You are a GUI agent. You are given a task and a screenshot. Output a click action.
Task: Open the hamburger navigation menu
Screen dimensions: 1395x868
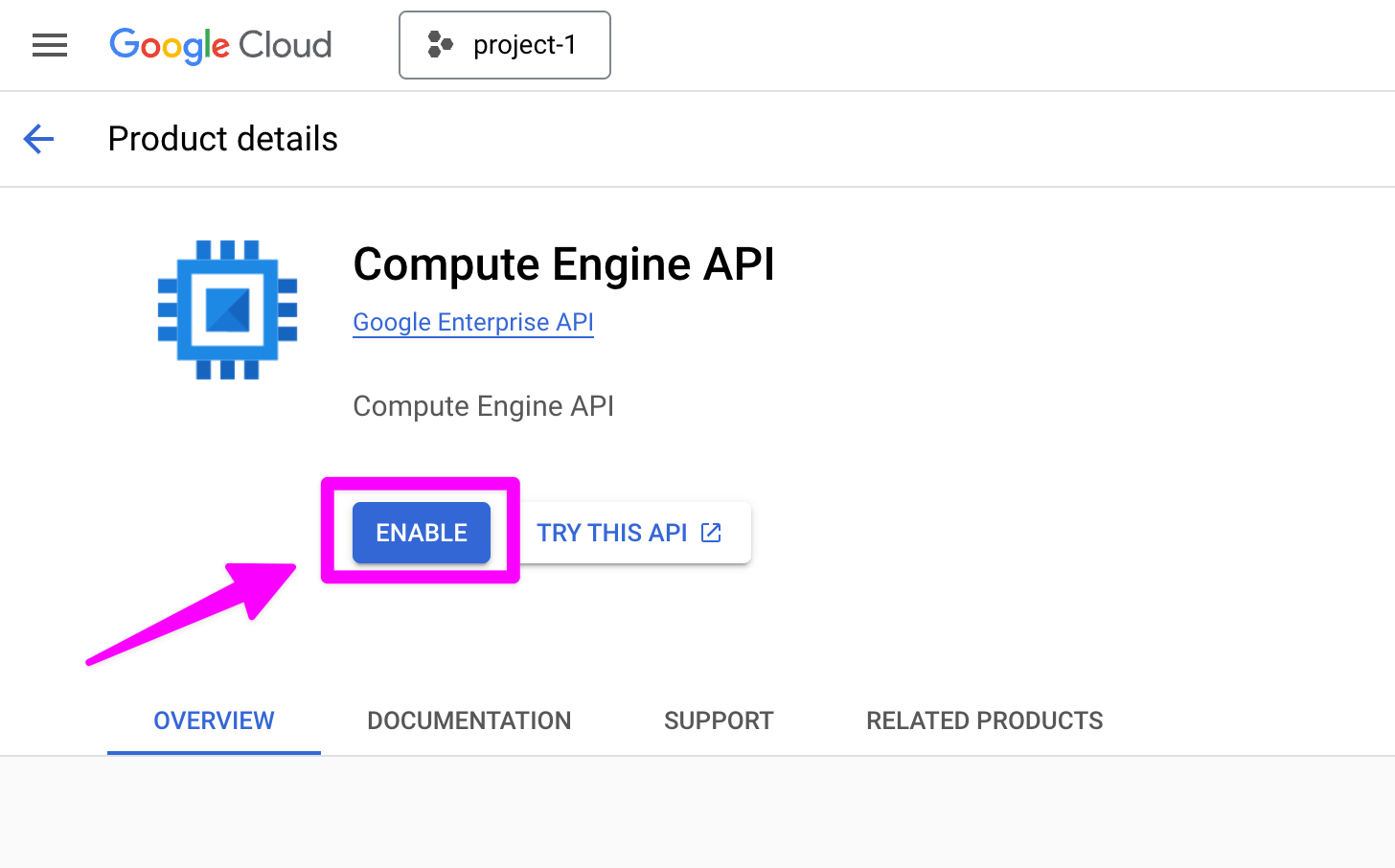50,45
